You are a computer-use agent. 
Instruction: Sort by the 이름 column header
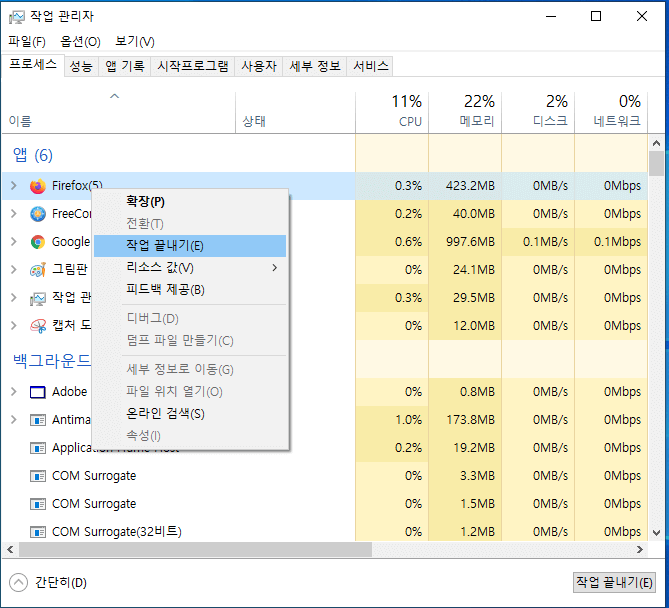(x=119, y=112)
